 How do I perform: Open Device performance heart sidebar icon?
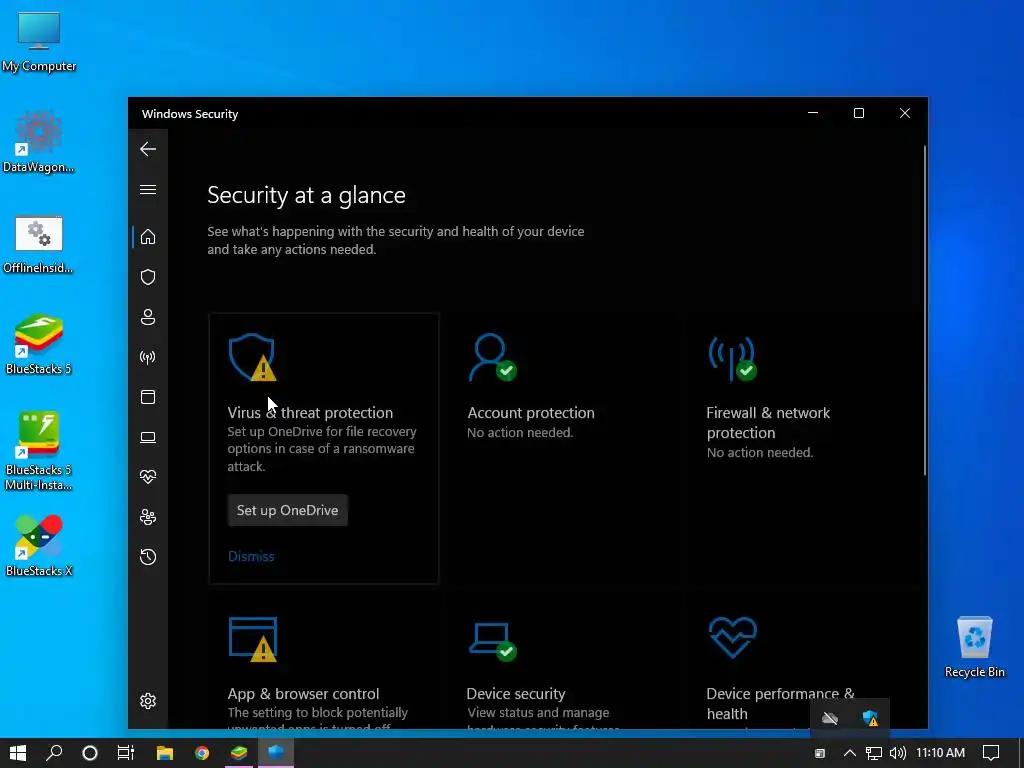pos(148,477)
